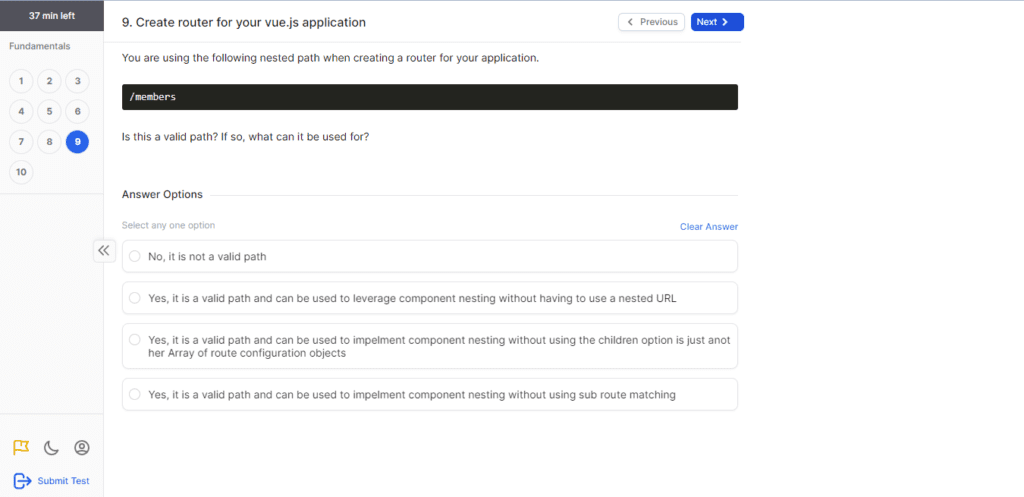This screenshot has height=497, width=1024.
Task: Select the 'without having to use a nested URL' option
Action: (430, 298)
